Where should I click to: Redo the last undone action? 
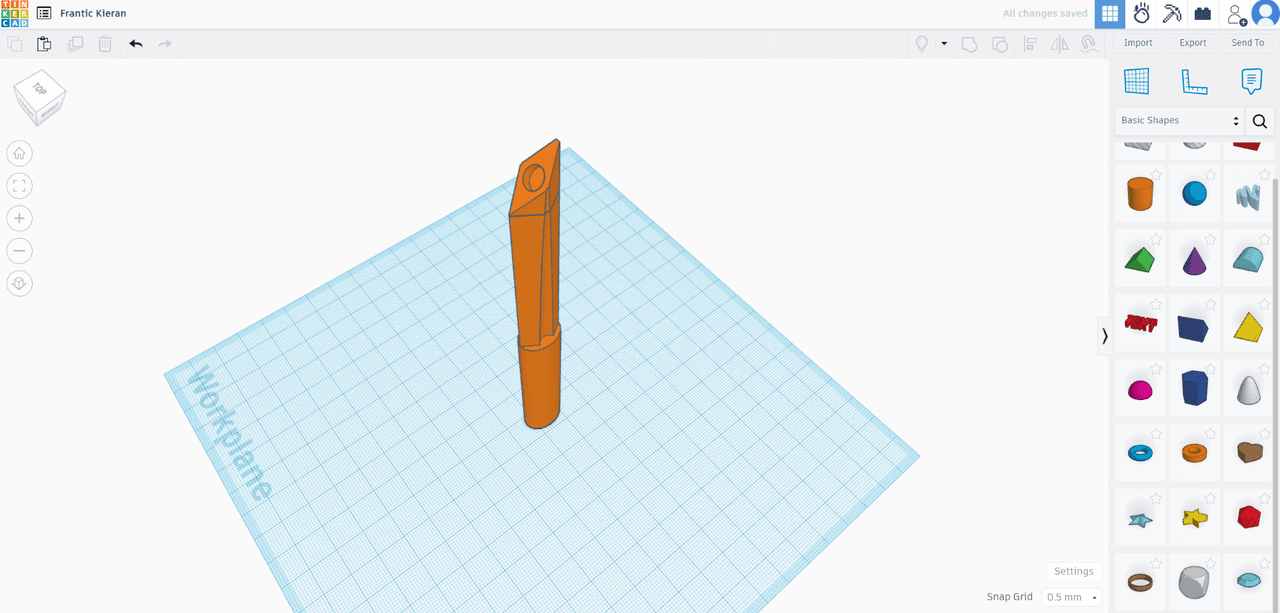click(166, 44)
